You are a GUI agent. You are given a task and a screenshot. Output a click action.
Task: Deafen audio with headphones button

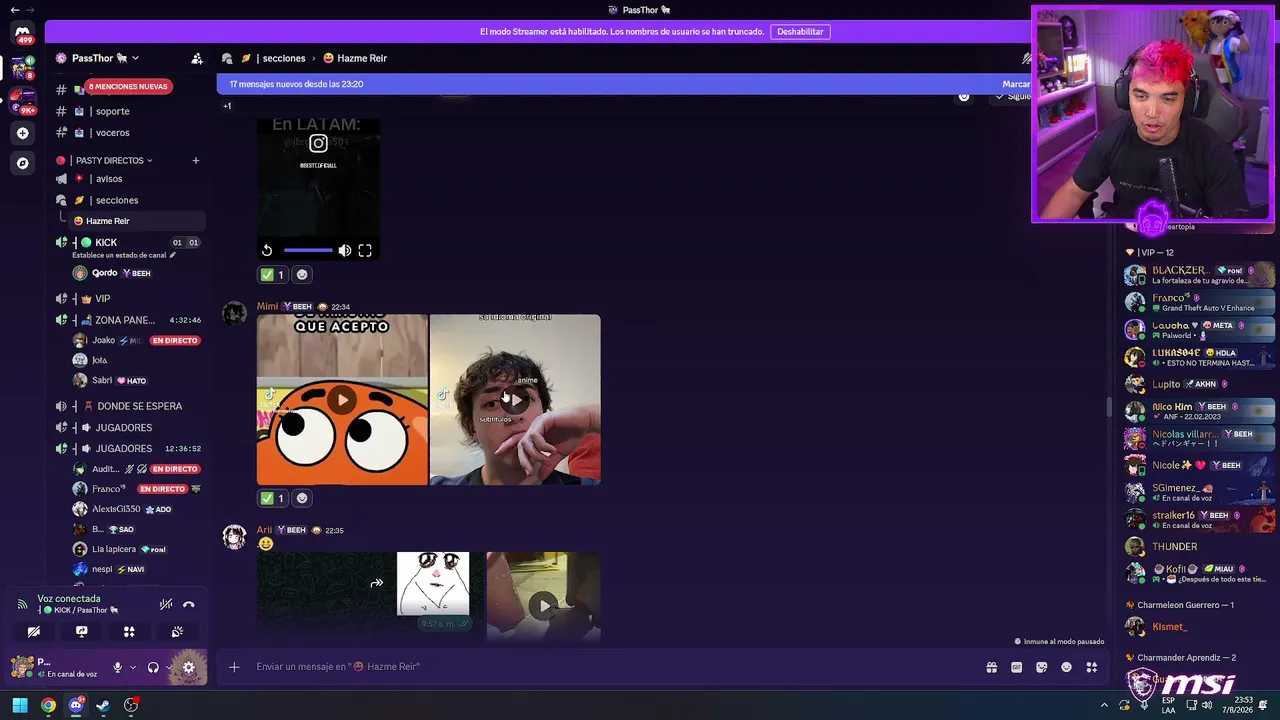pos(153,668)
